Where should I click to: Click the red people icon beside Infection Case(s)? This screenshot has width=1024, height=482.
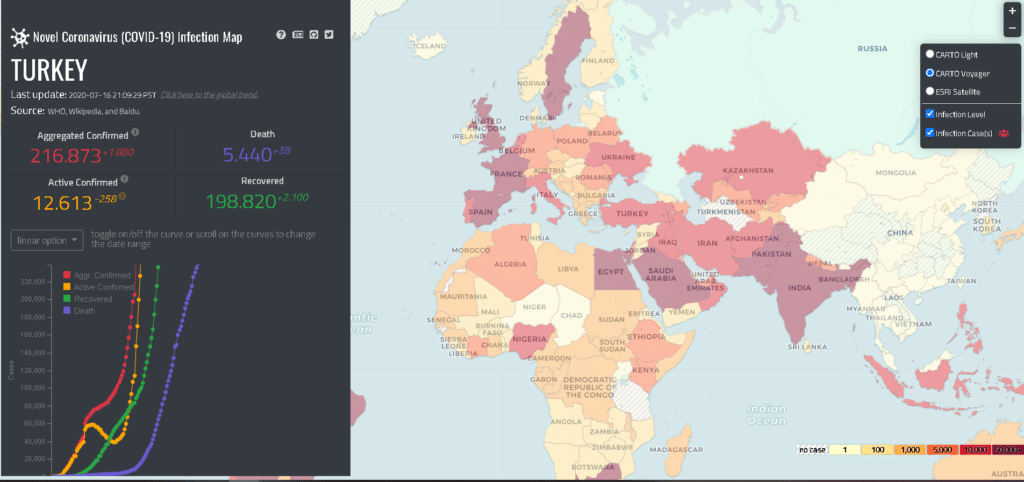tap(1004, 133)
